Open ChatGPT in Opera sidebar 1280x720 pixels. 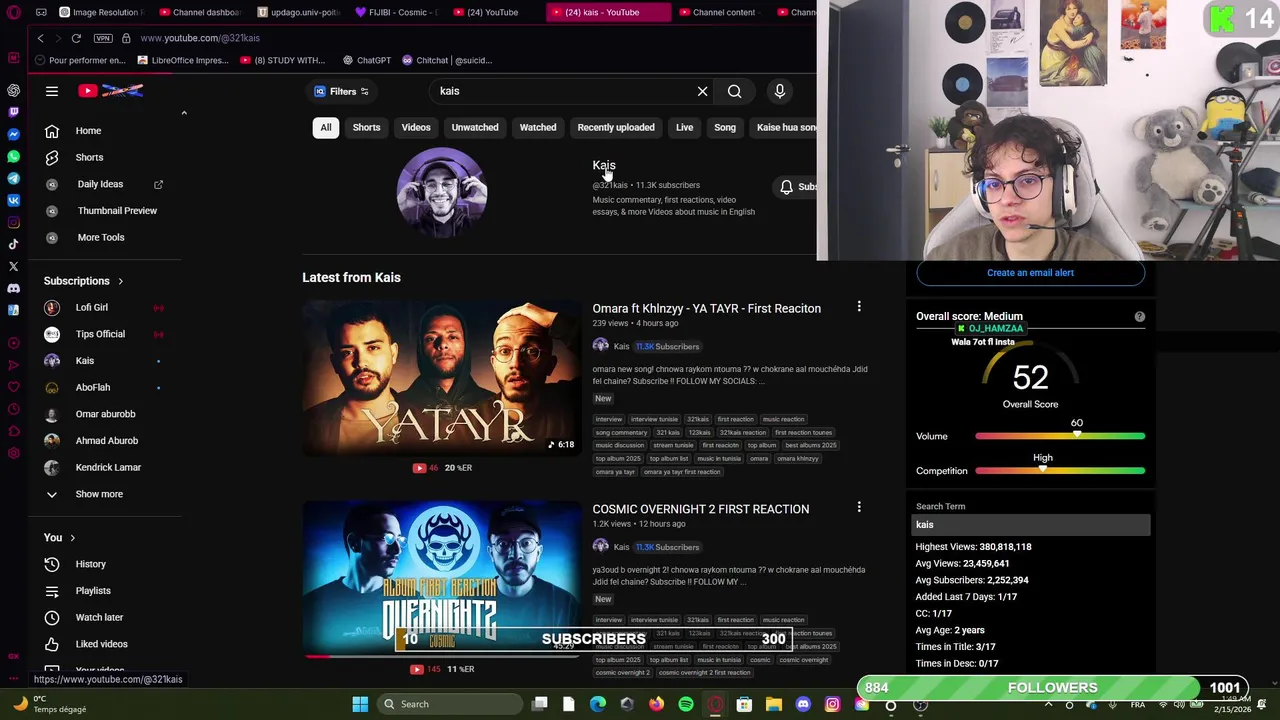click(13, 90)
